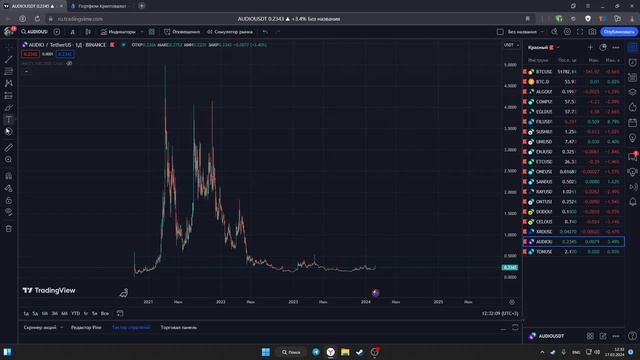
Task: Open indicator templates grid icon
Action: [x=151, y=32]
